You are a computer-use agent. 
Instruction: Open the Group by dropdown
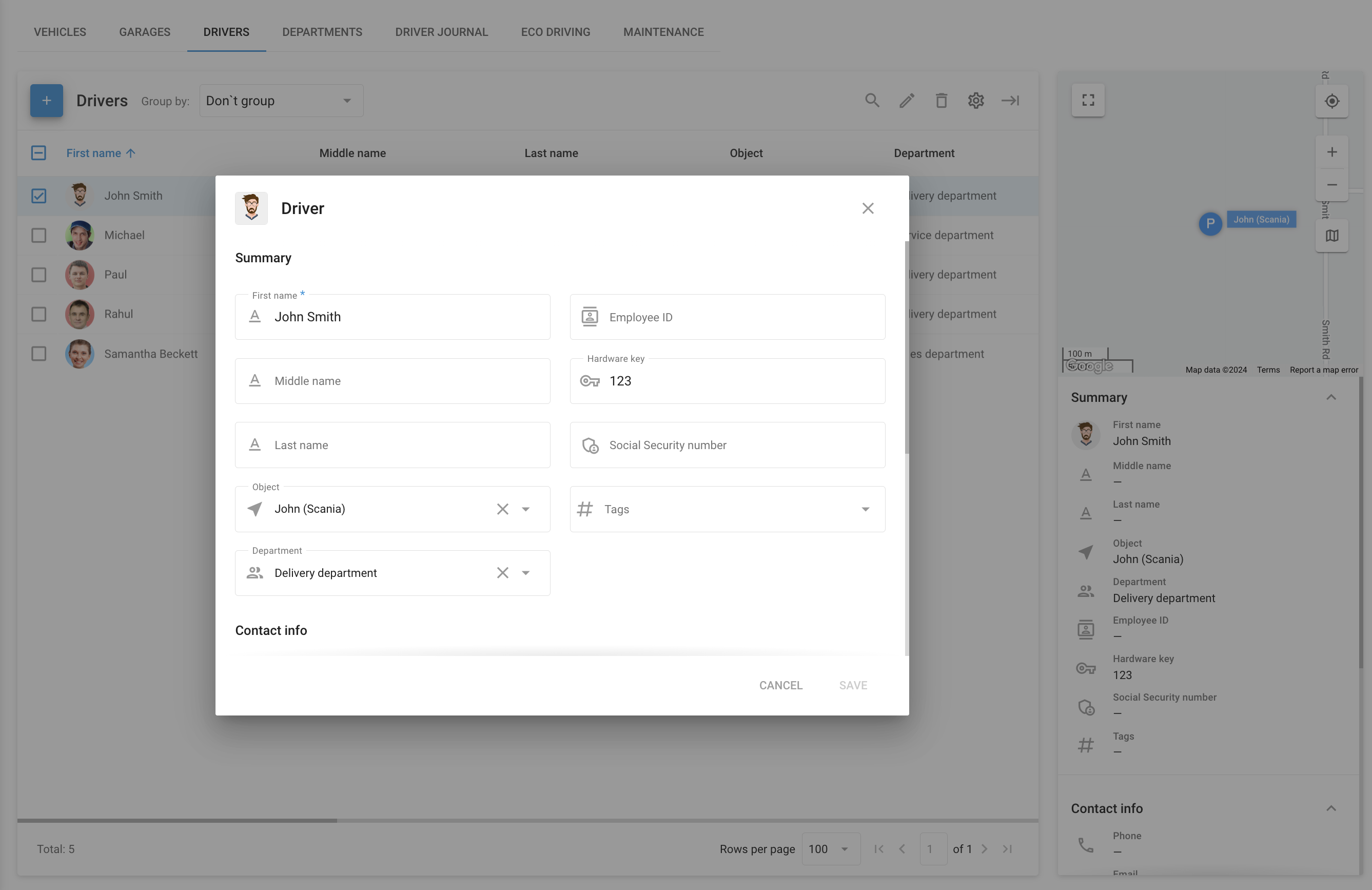(281, 101)
